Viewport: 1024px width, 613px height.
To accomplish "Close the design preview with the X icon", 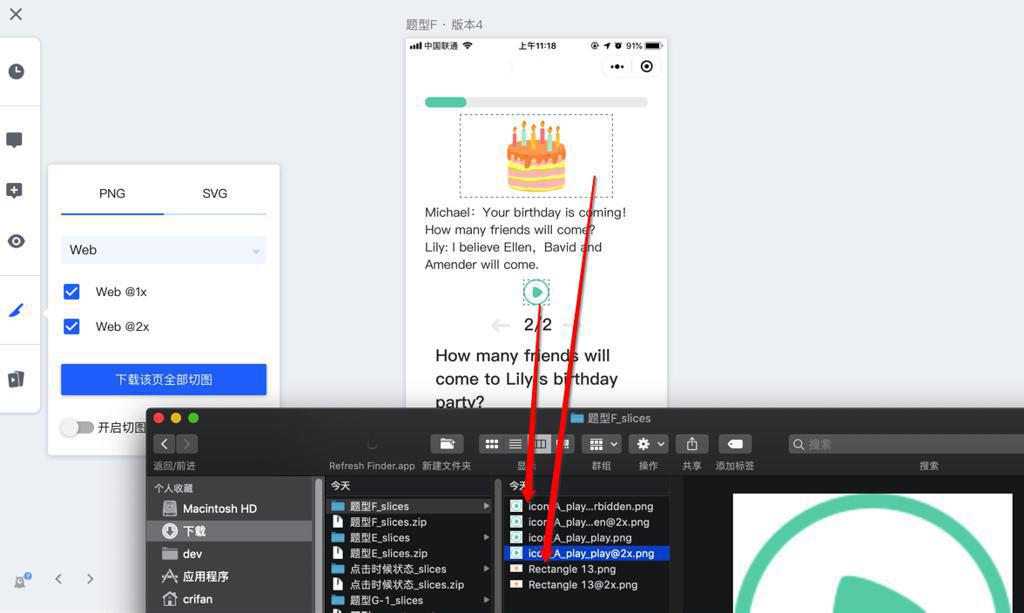I will coord(16,14).
